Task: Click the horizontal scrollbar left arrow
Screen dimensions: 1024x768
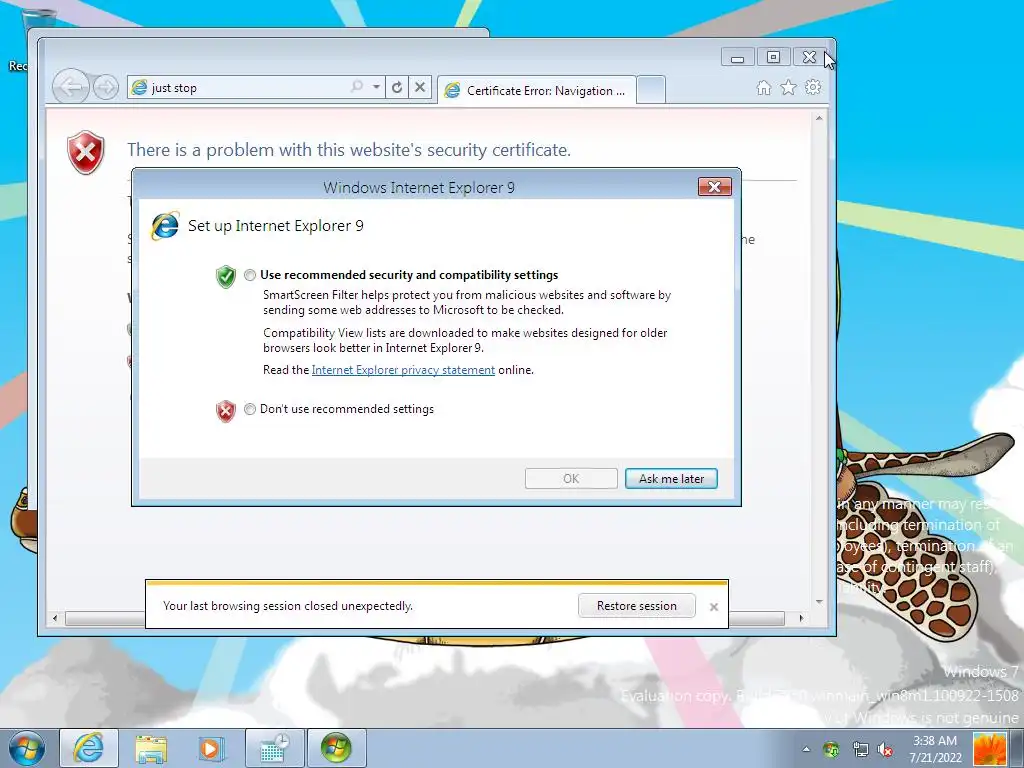Action: 55,618
